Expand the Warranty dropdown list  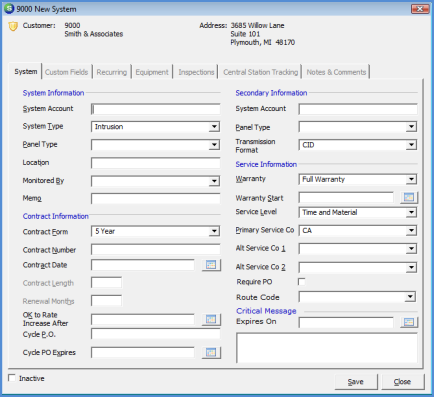pyautogui.click(x=411, y=179)
